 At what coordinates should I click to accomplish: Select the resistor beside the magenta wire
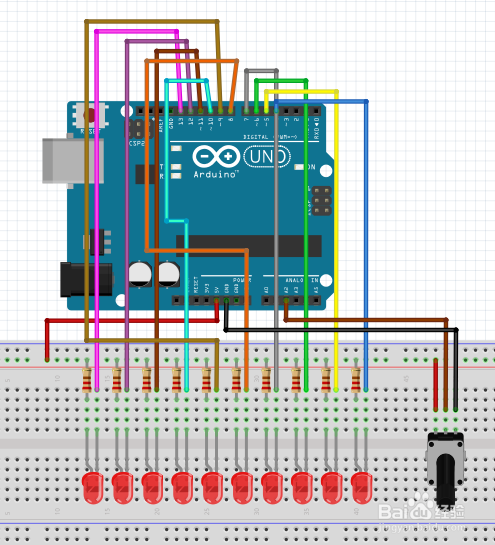(x=87, y=380)
